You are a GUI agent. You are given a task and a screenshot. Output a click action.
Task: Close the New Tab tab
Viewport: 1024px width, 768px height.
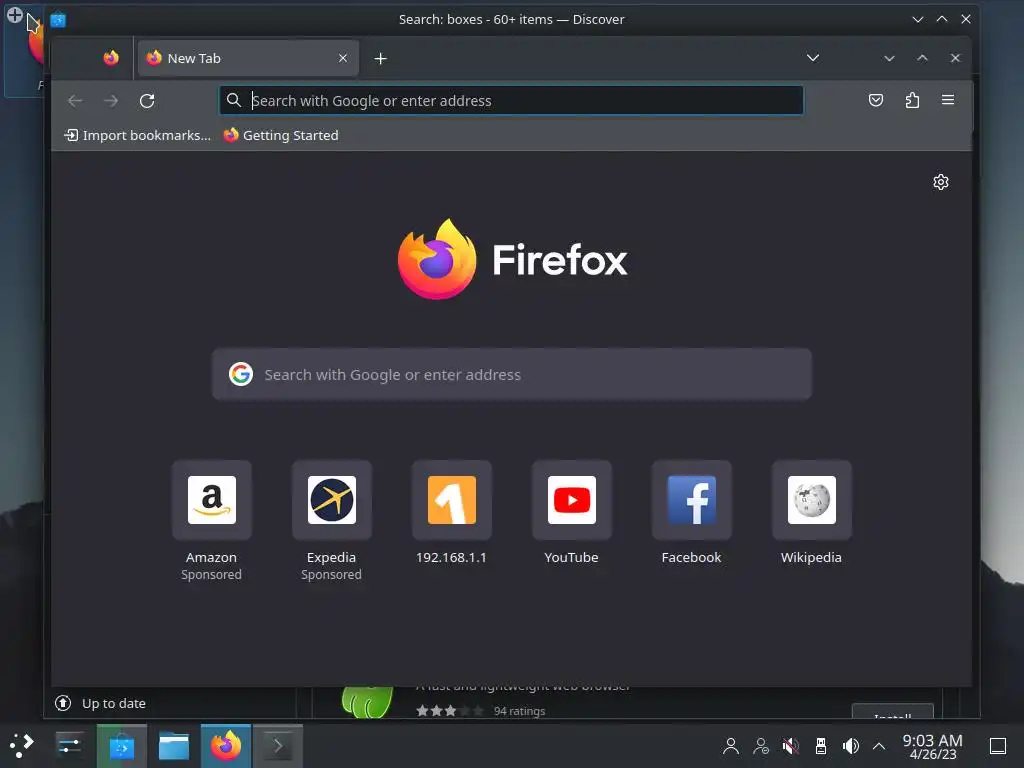pyautogui.click(x=343, y=58)
